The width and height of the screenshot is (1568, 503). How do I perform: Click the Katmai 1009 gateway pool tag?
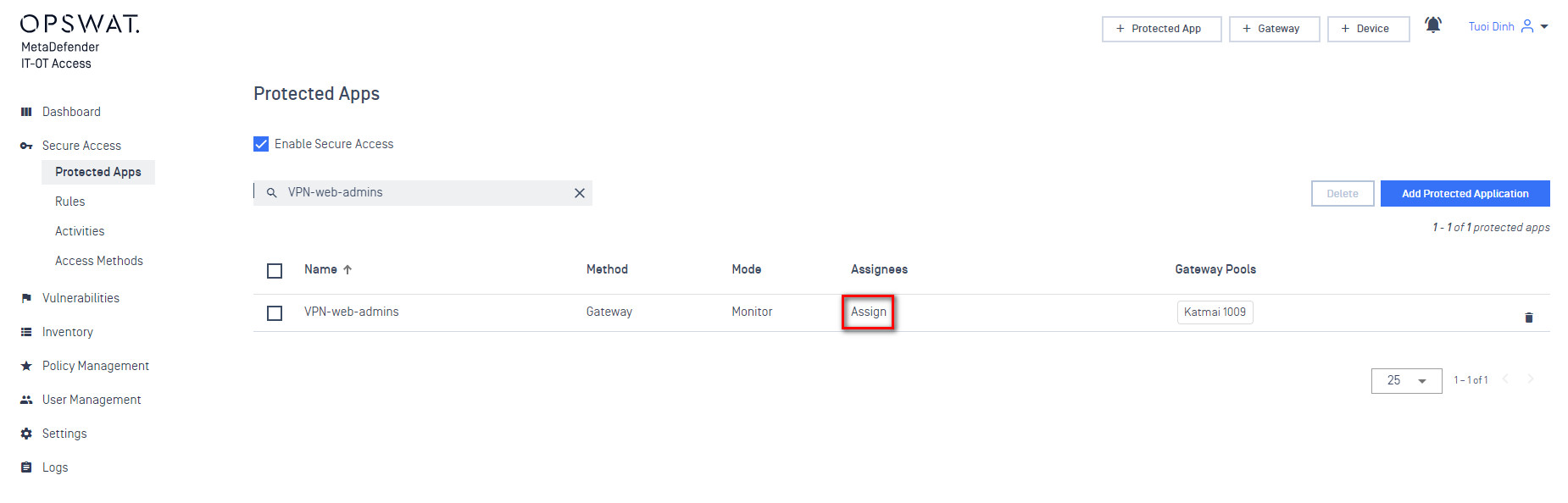[1215, 312]
